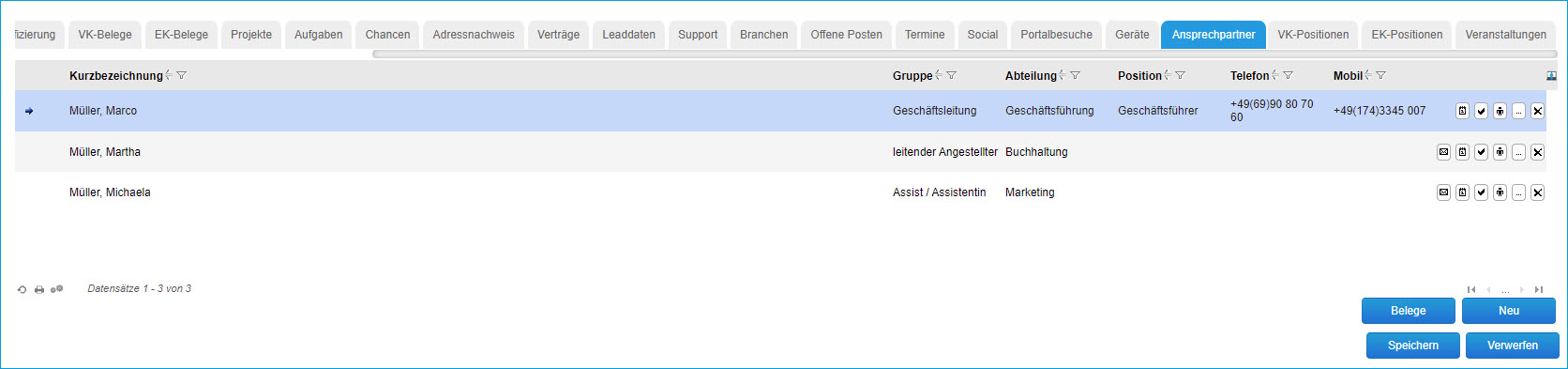Open the Kurzbezeichnung column filter
Screen dimensions: 1568x369
pos(182,75)
